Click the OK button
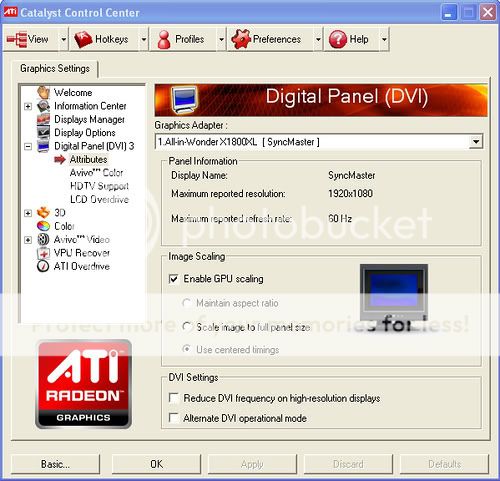Viewport: 500px width, 481px height. 156,464
